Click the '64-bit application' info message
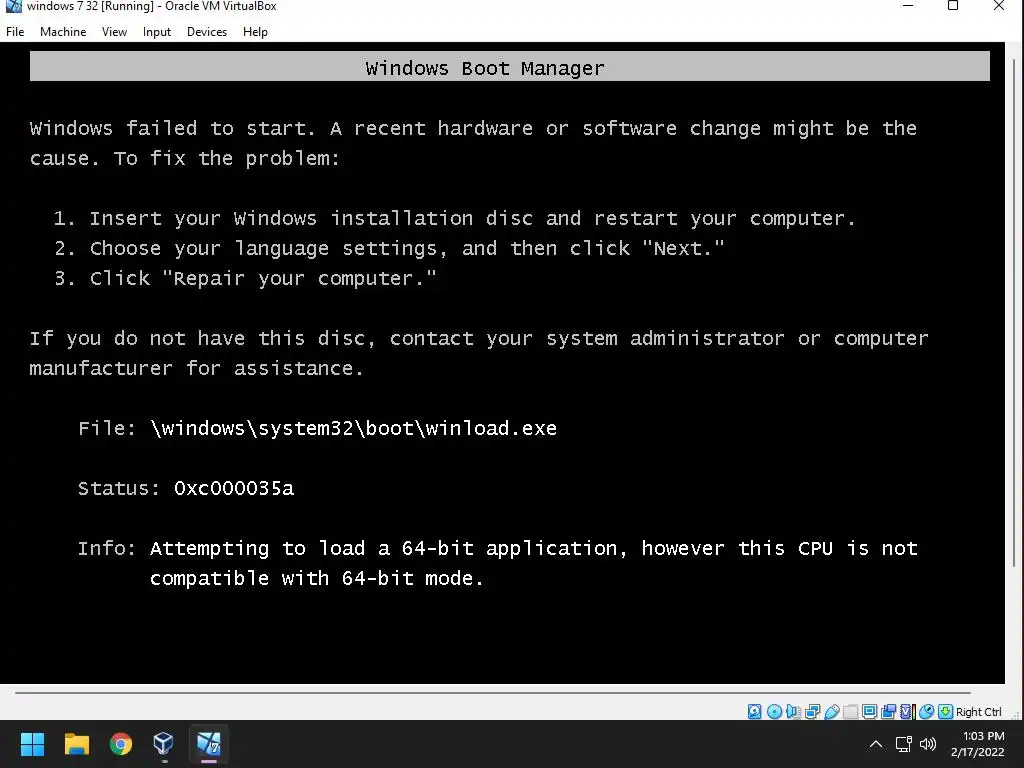The height and width of the screenshot is (768, 1024). 534,563
